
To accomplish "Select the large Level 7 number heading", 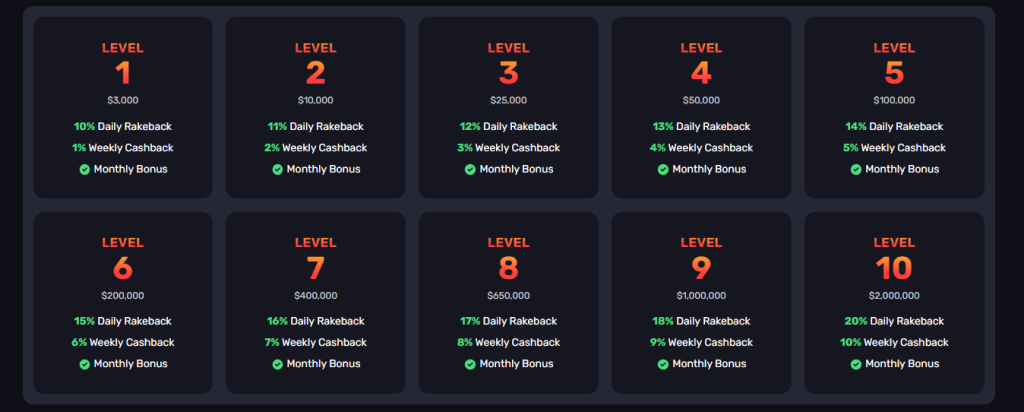I will tap(315, 268).
